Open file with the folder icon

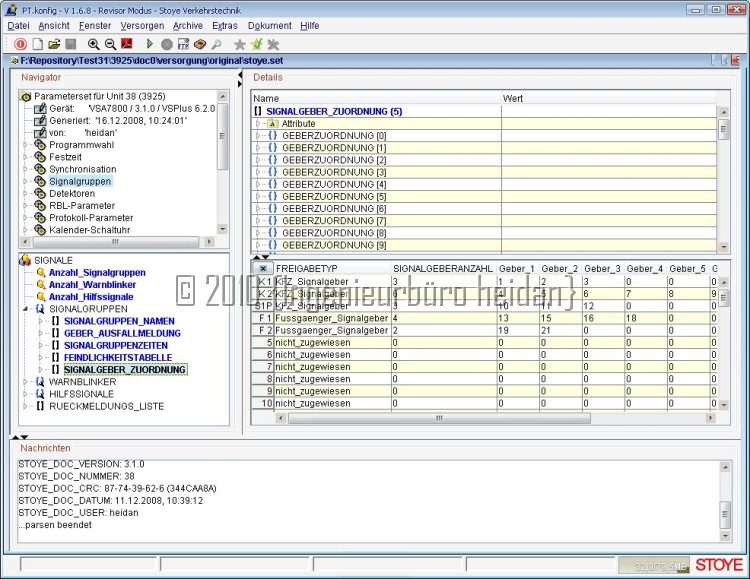[54, 44]
